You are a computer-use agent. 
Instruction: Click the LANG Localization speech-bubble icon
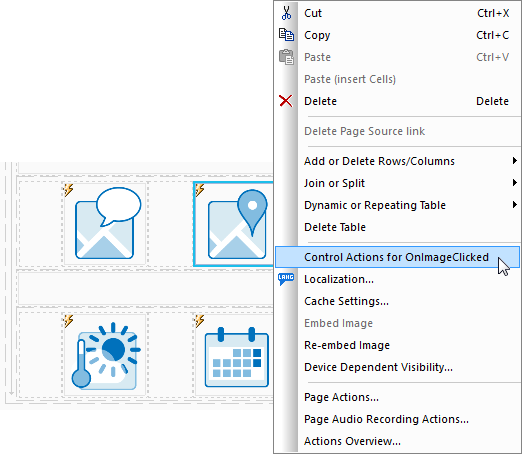click(286, 279)
